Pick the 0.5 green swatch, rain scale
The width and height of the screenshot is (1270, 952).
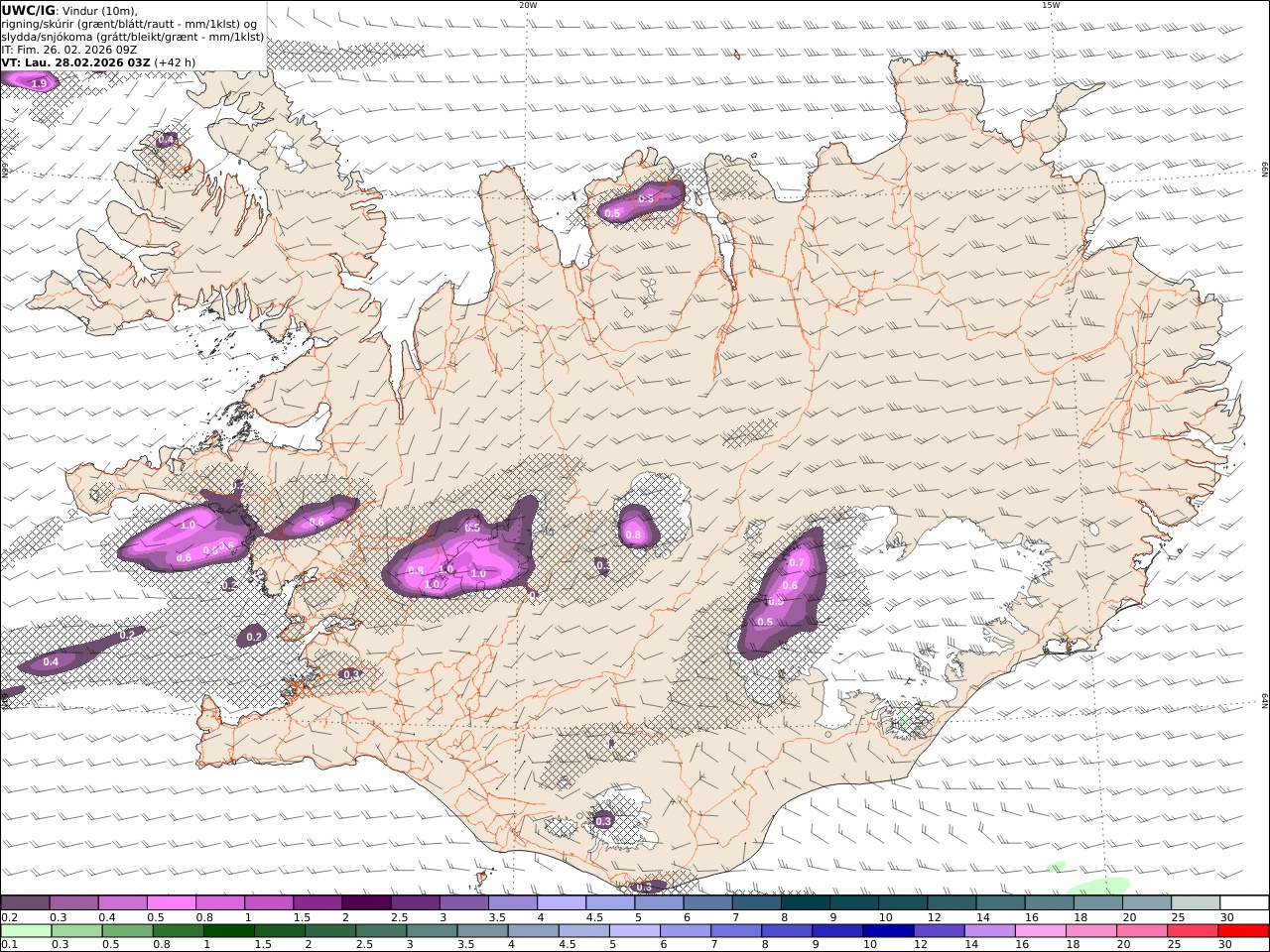click(x=127, y=930)
